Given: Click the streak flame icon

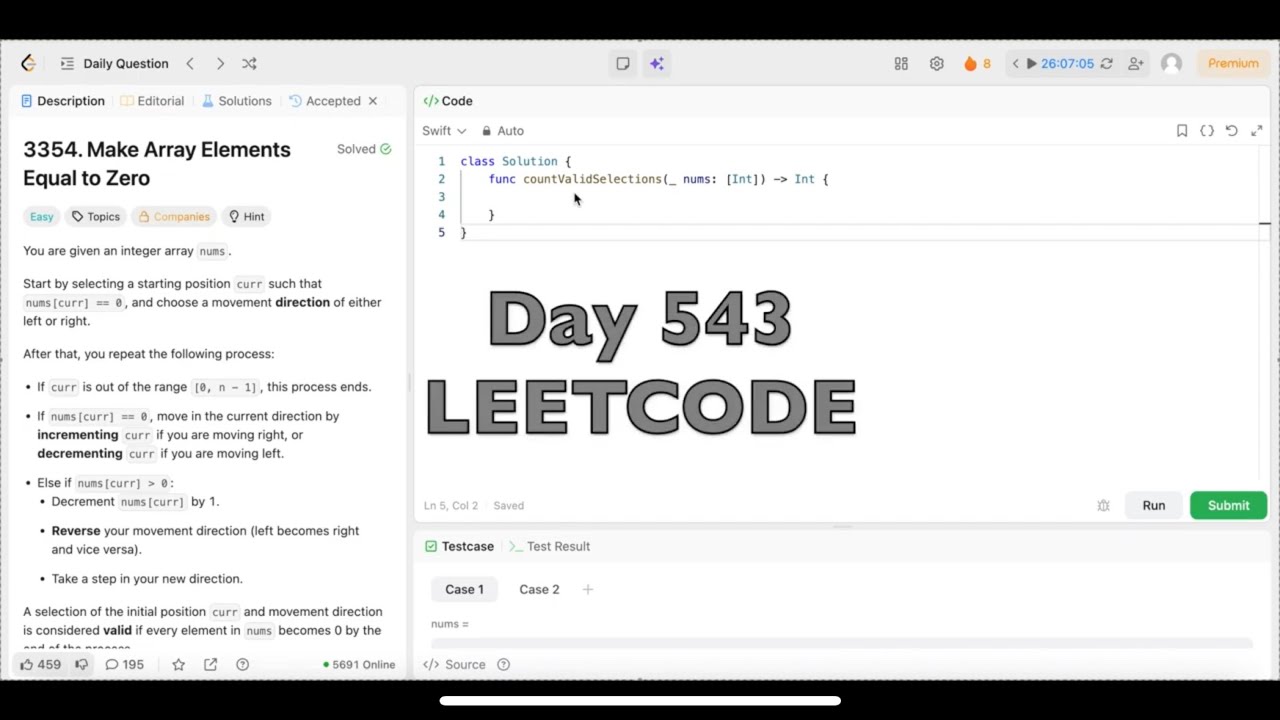Looking at the screenshot, I should coord(970,63).
